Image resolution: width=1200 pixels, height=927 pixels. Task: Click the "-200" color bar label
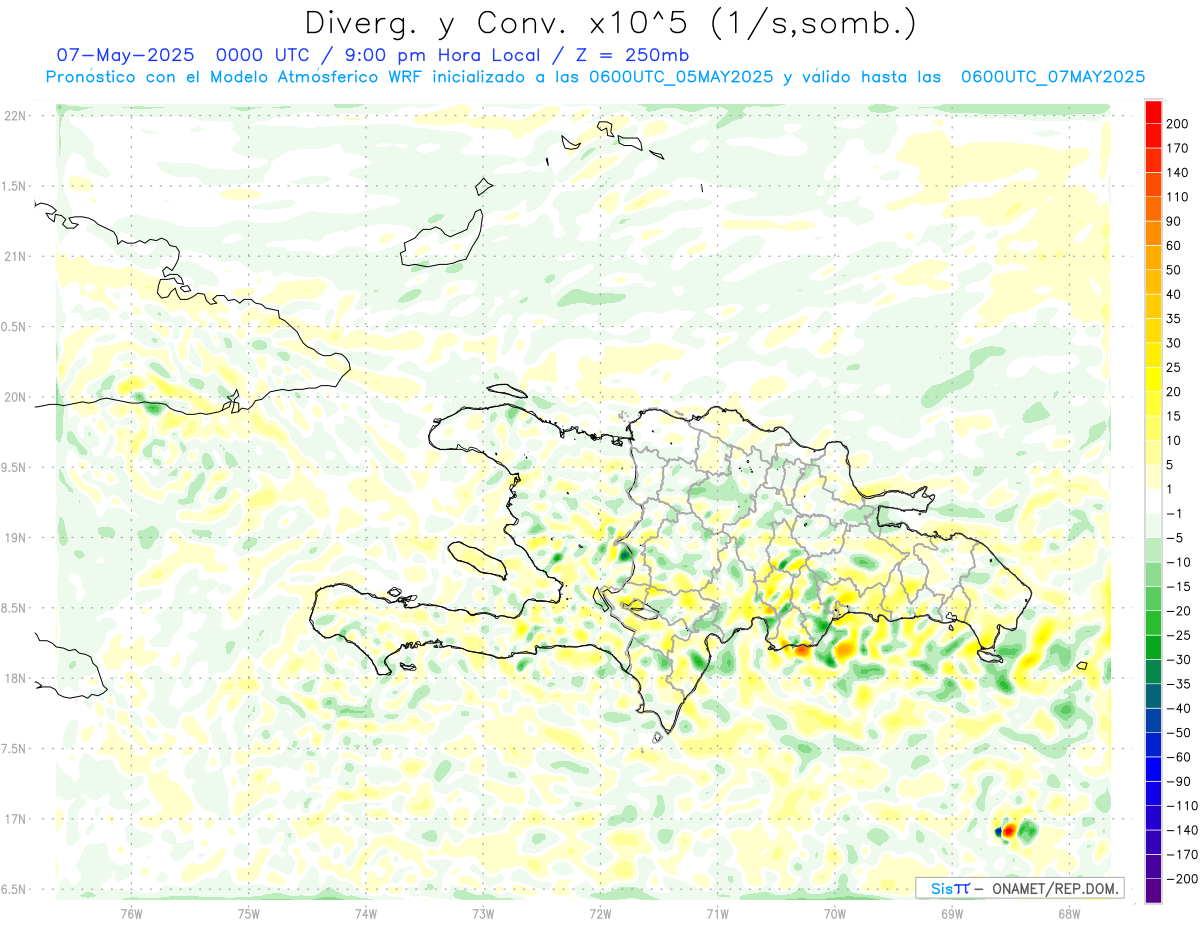tap(1181, 879)
